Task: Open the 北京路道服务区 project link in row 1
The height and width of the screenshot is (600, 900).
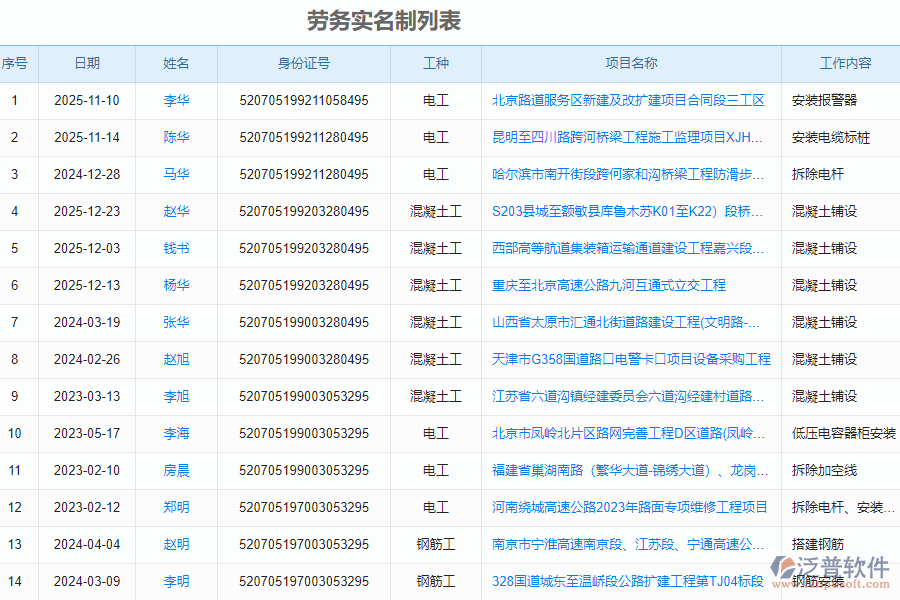Action: pyautogui.click(x=628, y=100)
